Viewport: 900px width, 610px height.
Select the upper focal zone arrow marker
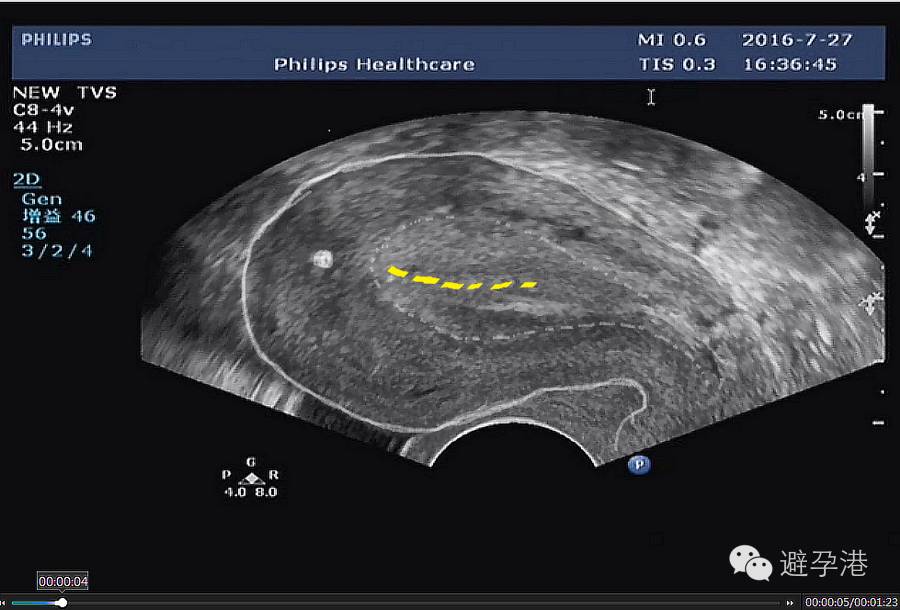pyautogui.click(x=871, y=223)
